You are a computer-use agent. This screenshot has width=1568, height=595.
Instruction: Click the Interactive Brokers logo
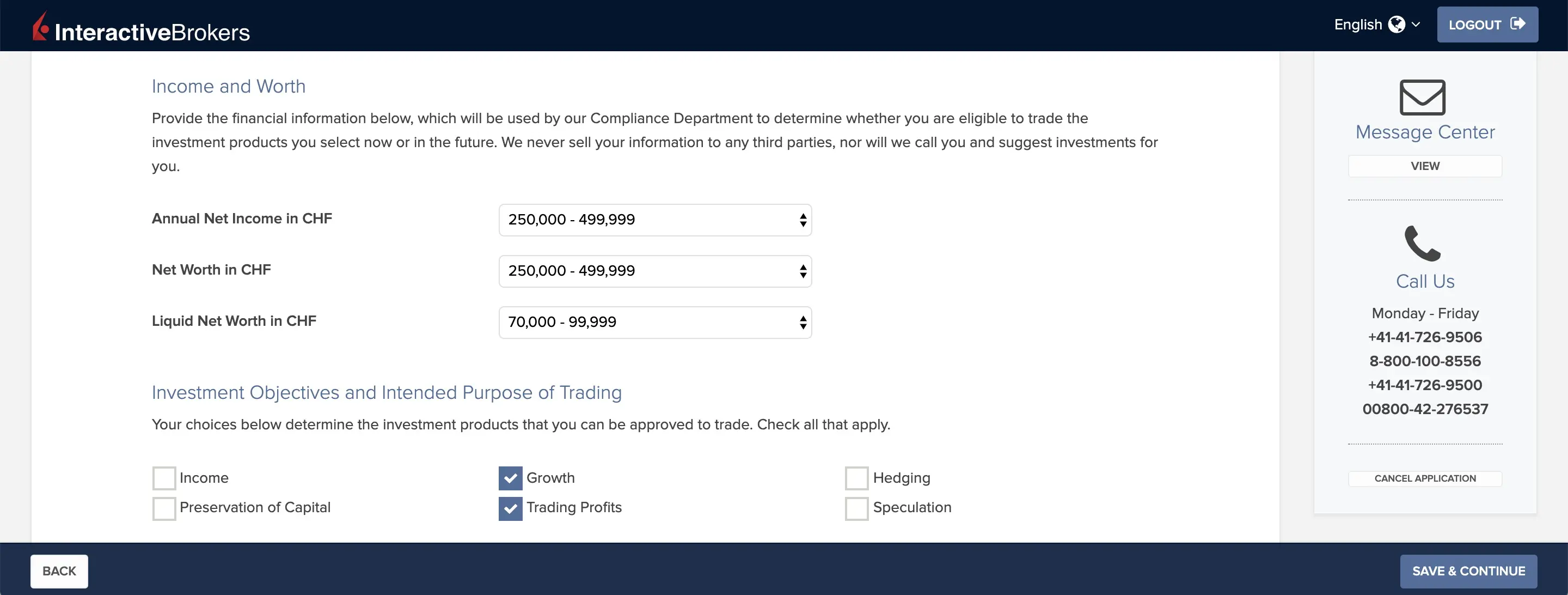(141, 27)
